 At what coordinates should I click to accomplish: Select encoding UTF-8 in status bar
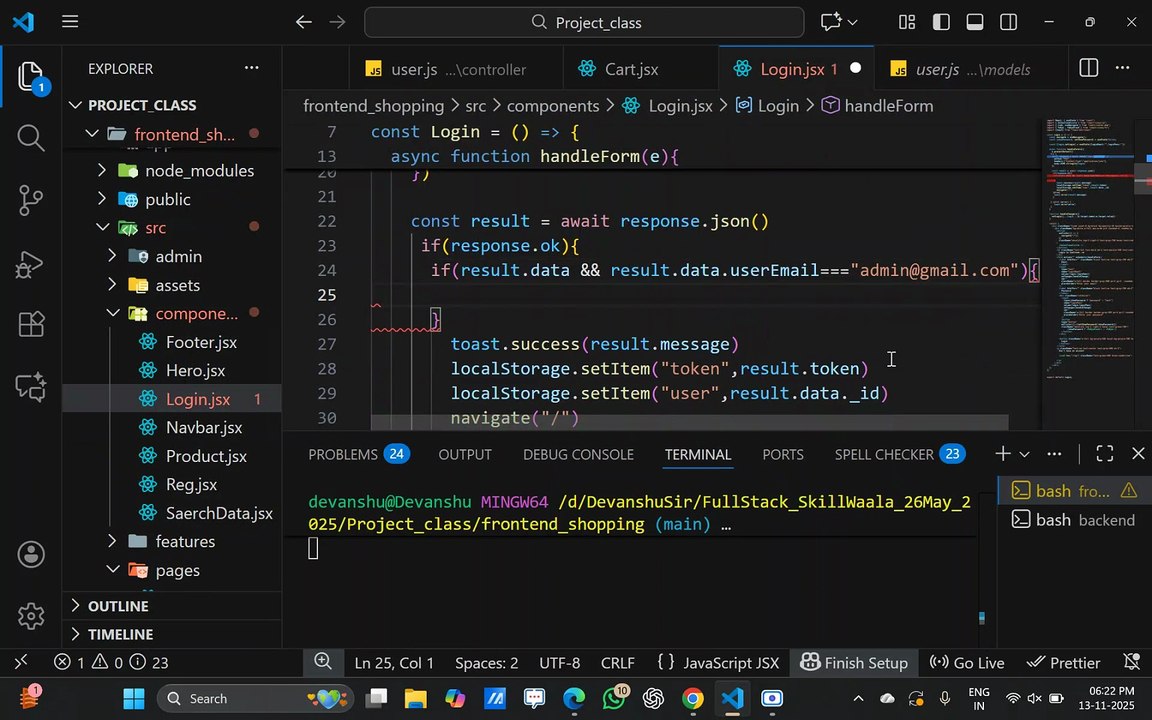click(559, 663)
